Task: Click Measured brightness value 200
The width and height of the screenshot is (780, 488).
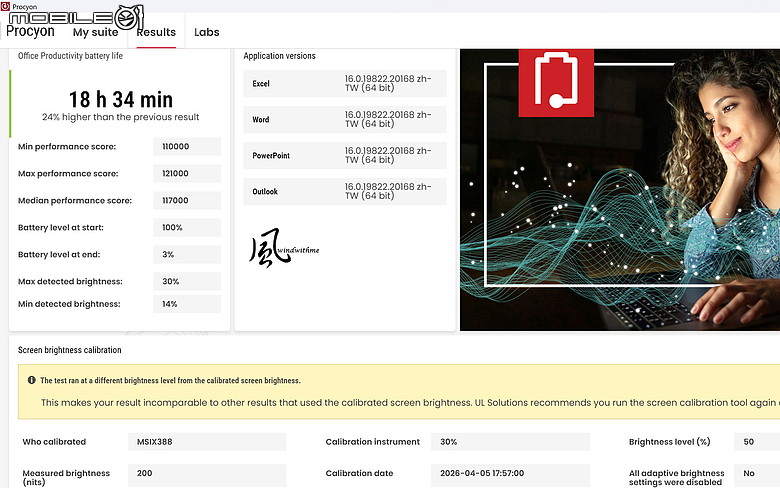Action: click(x=207, y=474)
